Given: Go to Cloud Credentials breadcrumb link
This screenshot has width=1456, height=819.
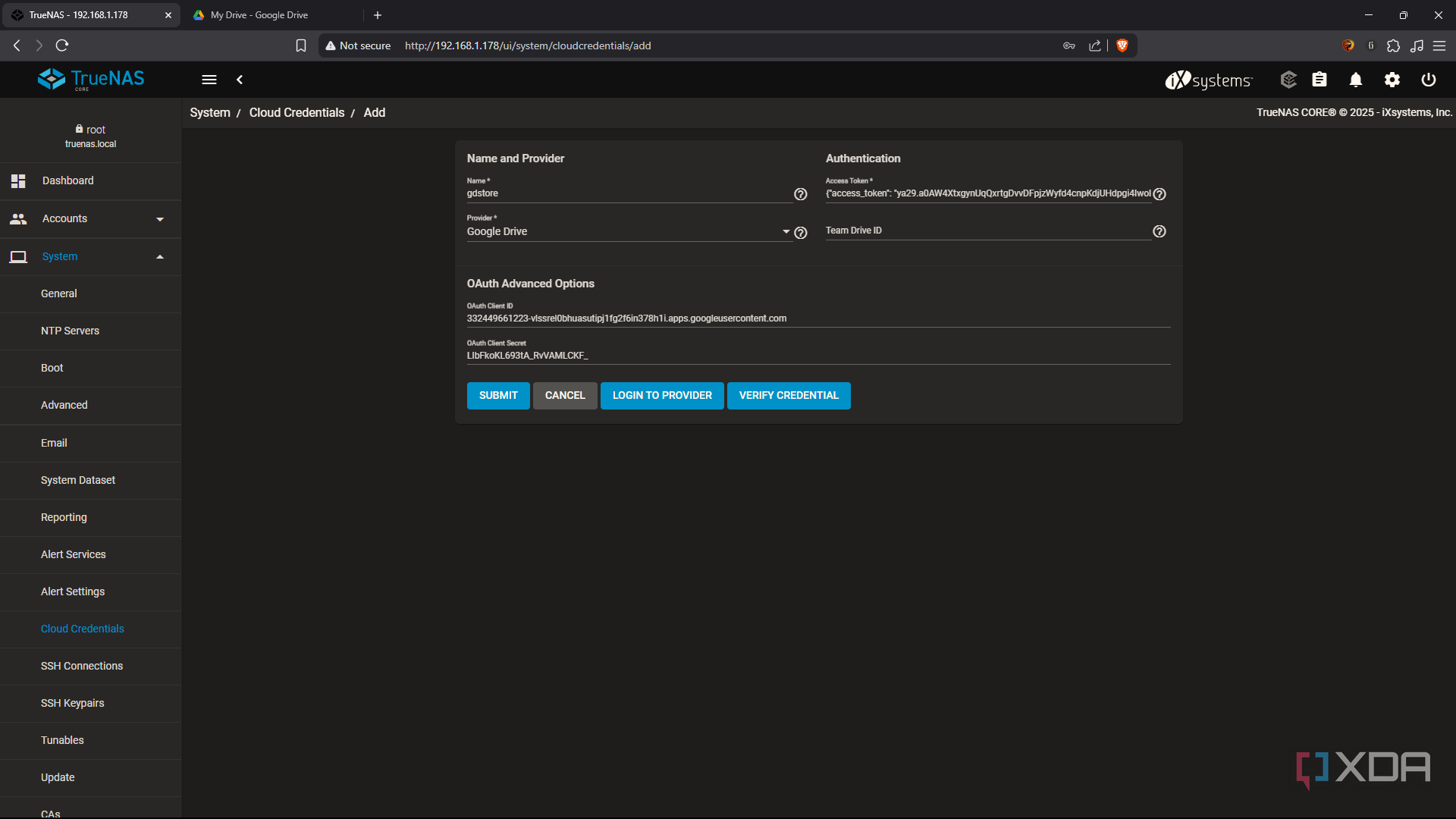Looking at the screenshot, I should (297, 112).
